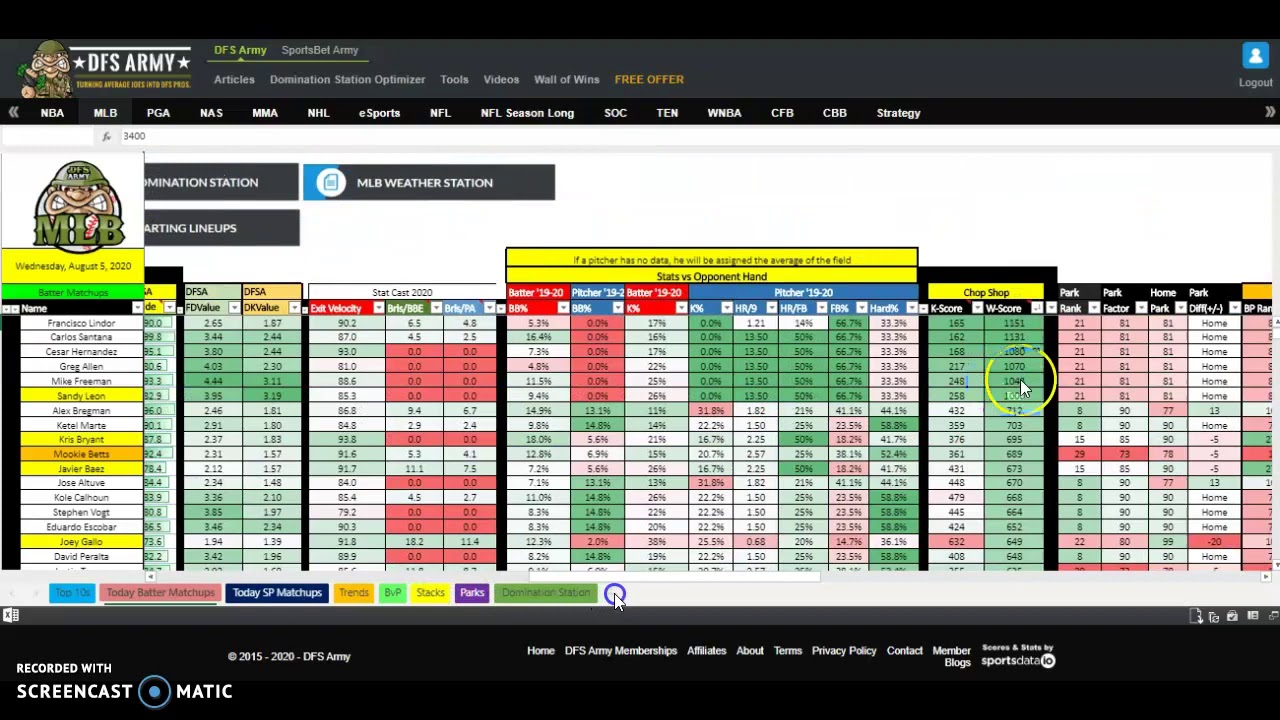Click the formula bar value 3400
1280x720 pixels.
134,136
